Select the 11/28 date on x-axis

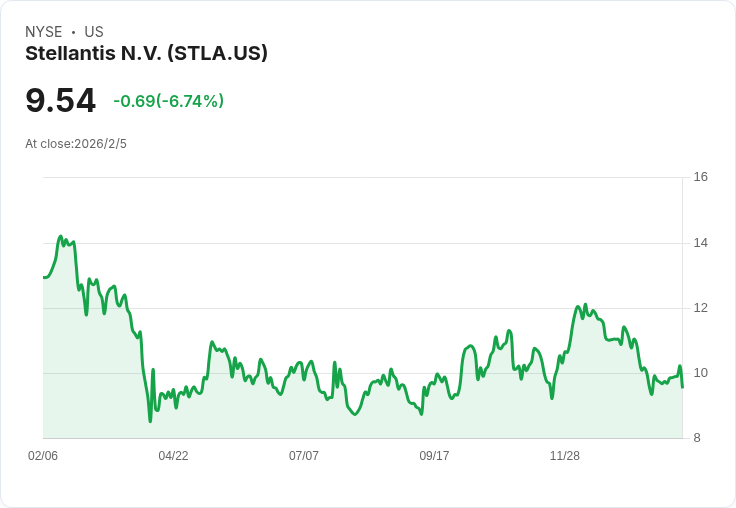click(x=565, y=456)
